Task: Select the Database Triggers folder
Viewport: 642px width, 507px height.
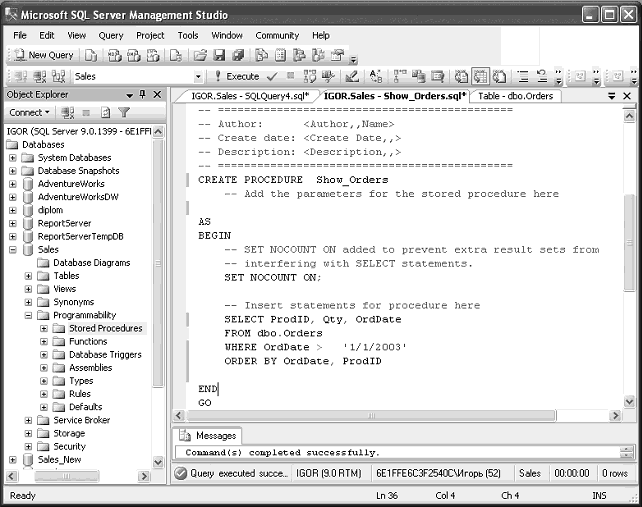Action: [x=105, y=355]
